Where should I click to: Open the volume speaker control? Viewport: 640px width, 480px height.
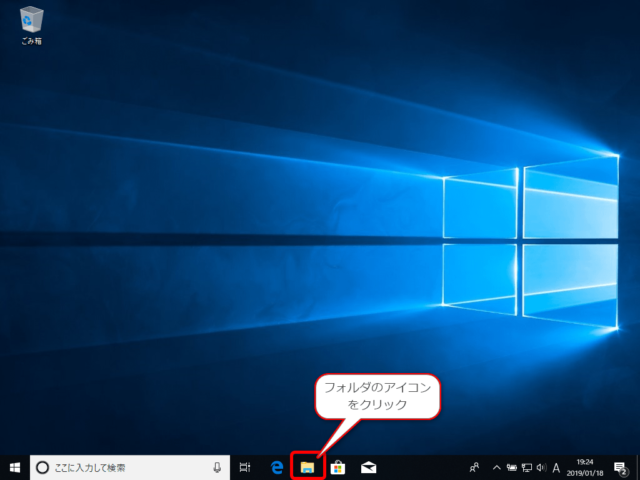[x=541, y=468]
